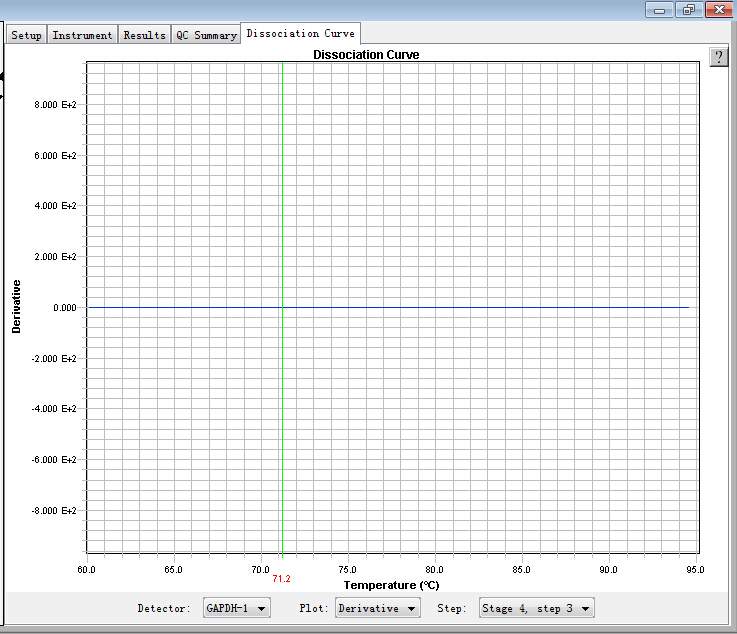
Task: Click the 80.0 x-axis value
Action: (x=434, y=570)
